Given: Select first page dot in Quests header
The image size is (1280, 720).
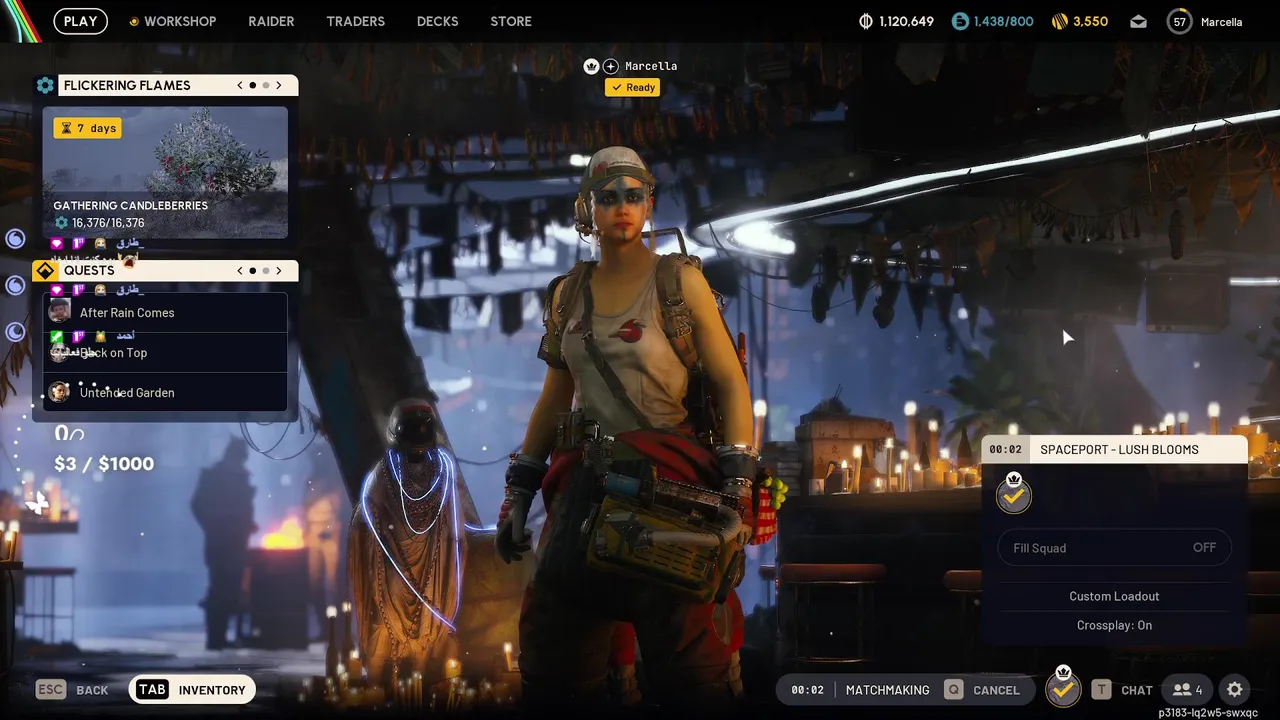Looking at the screenshot, I should tap(253, 270).
